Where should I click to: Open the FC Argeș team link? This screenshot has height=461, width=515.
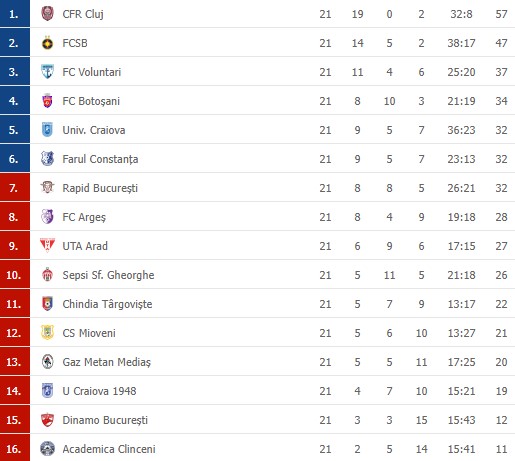pos(84,217)
